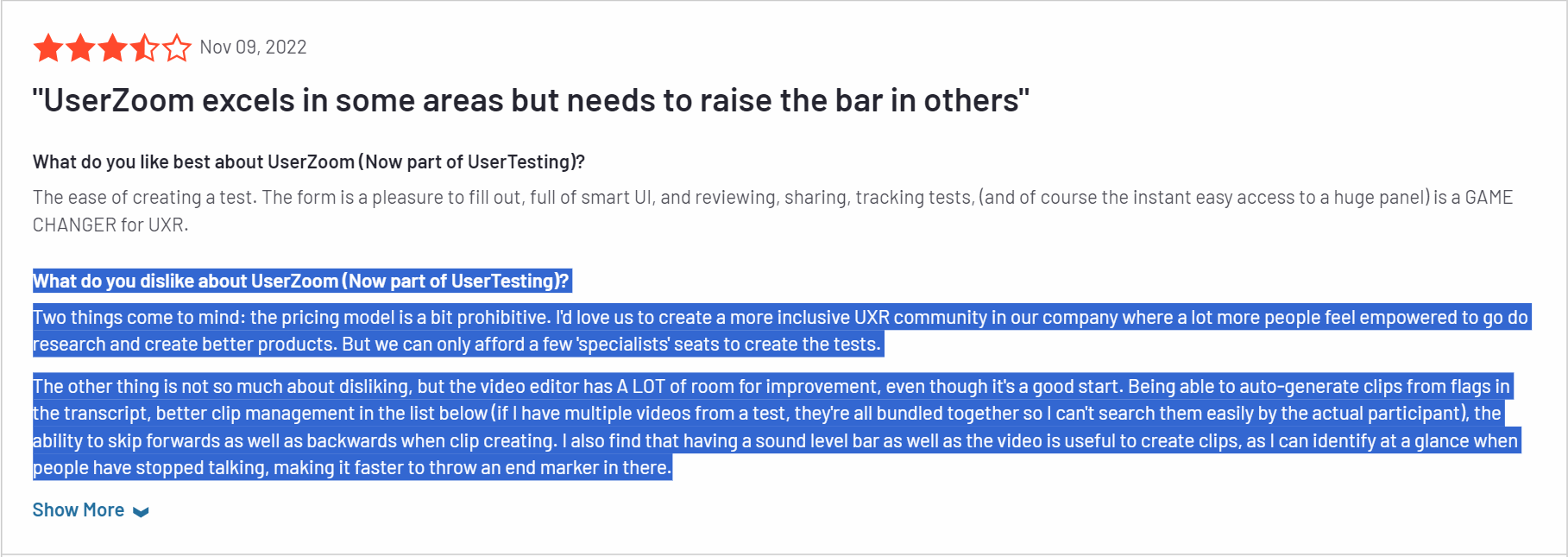Expand the review with Show More
The height and width of the screenshot is (557, 1568).
pyautogui.click(x=79, y=510)
